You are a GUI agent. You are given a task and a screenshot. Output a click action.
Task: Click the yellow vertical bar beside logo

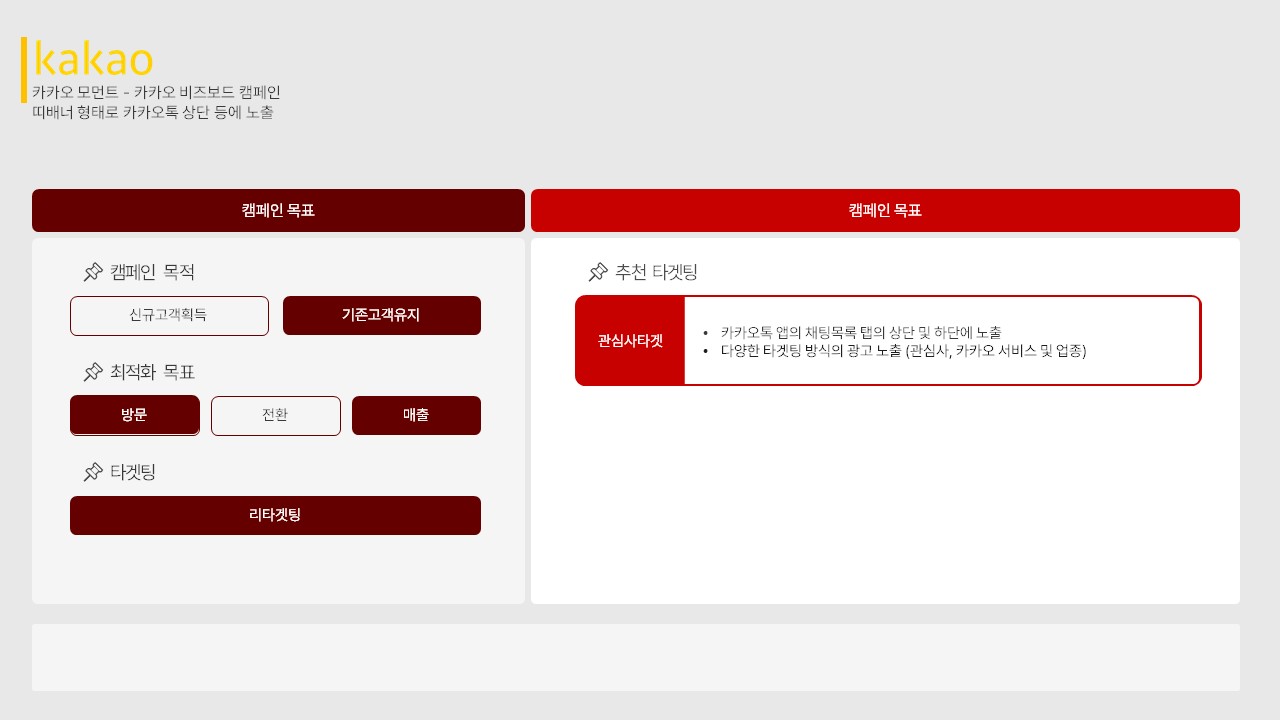pyautogui.click(x=24, y=70)
